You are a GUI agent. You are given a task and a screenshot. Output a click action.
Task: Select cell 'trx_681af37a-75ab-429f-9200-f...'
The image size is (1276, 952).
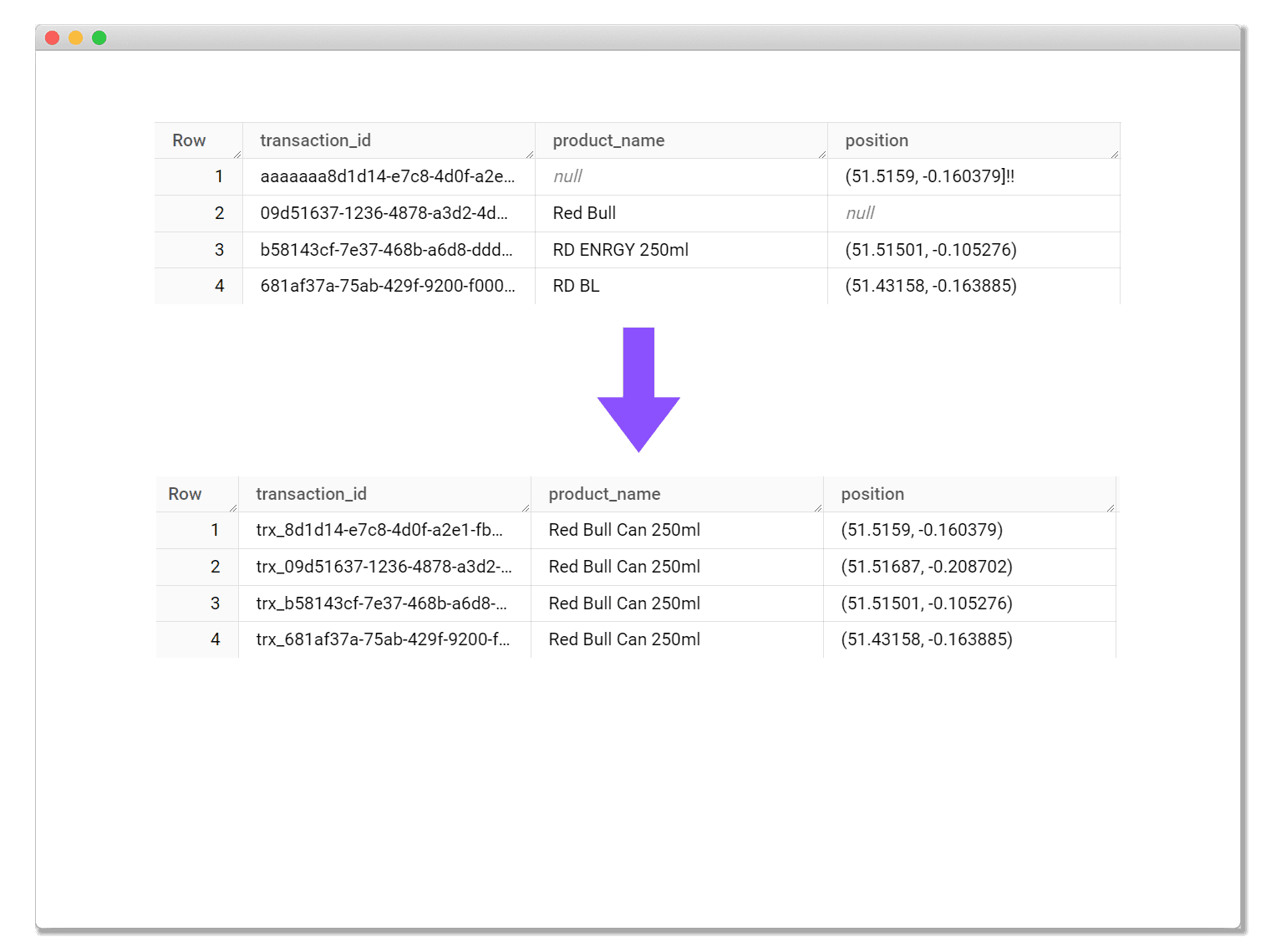pos(384,639)
